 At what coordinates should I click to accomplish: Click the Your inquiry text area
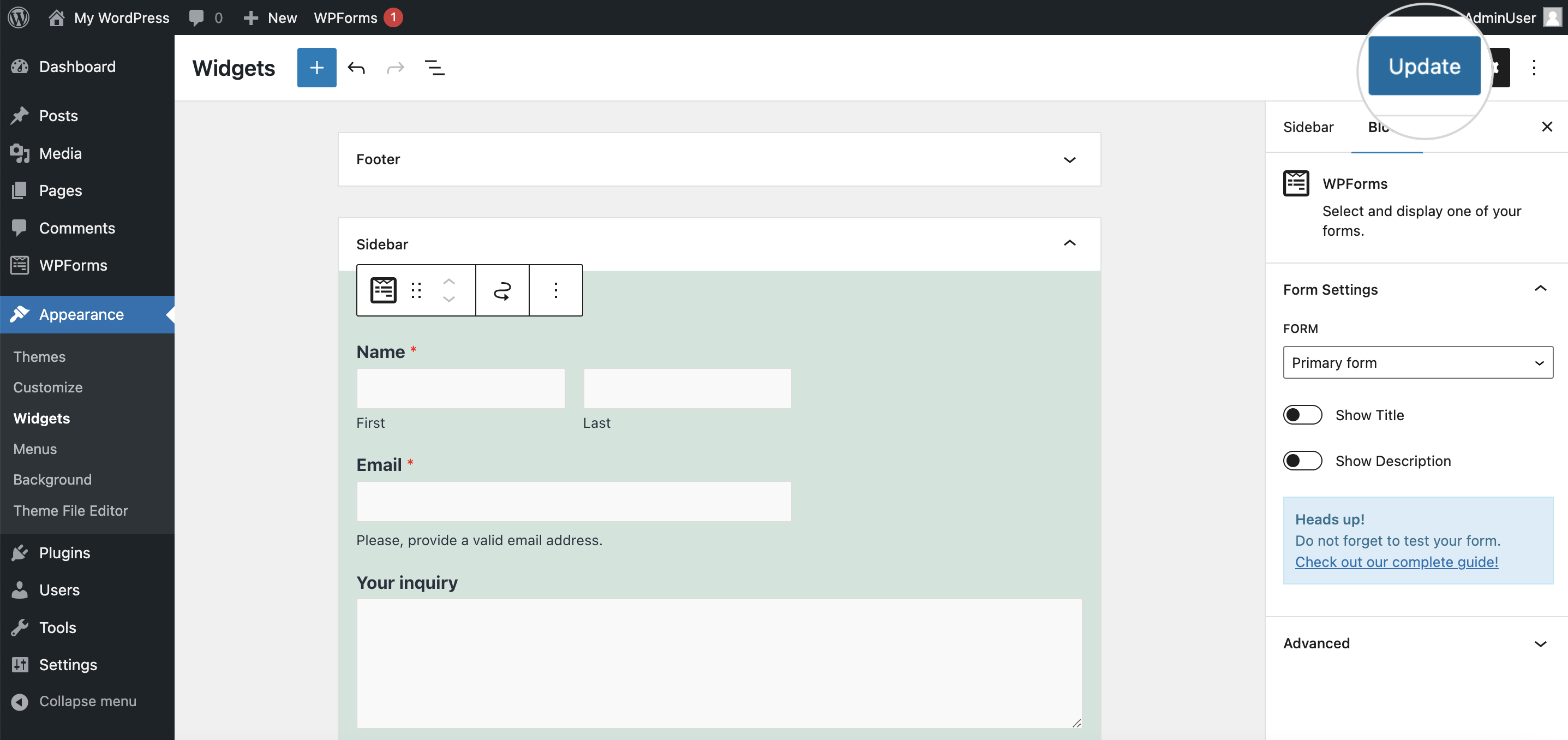click(x=720, y=664)
